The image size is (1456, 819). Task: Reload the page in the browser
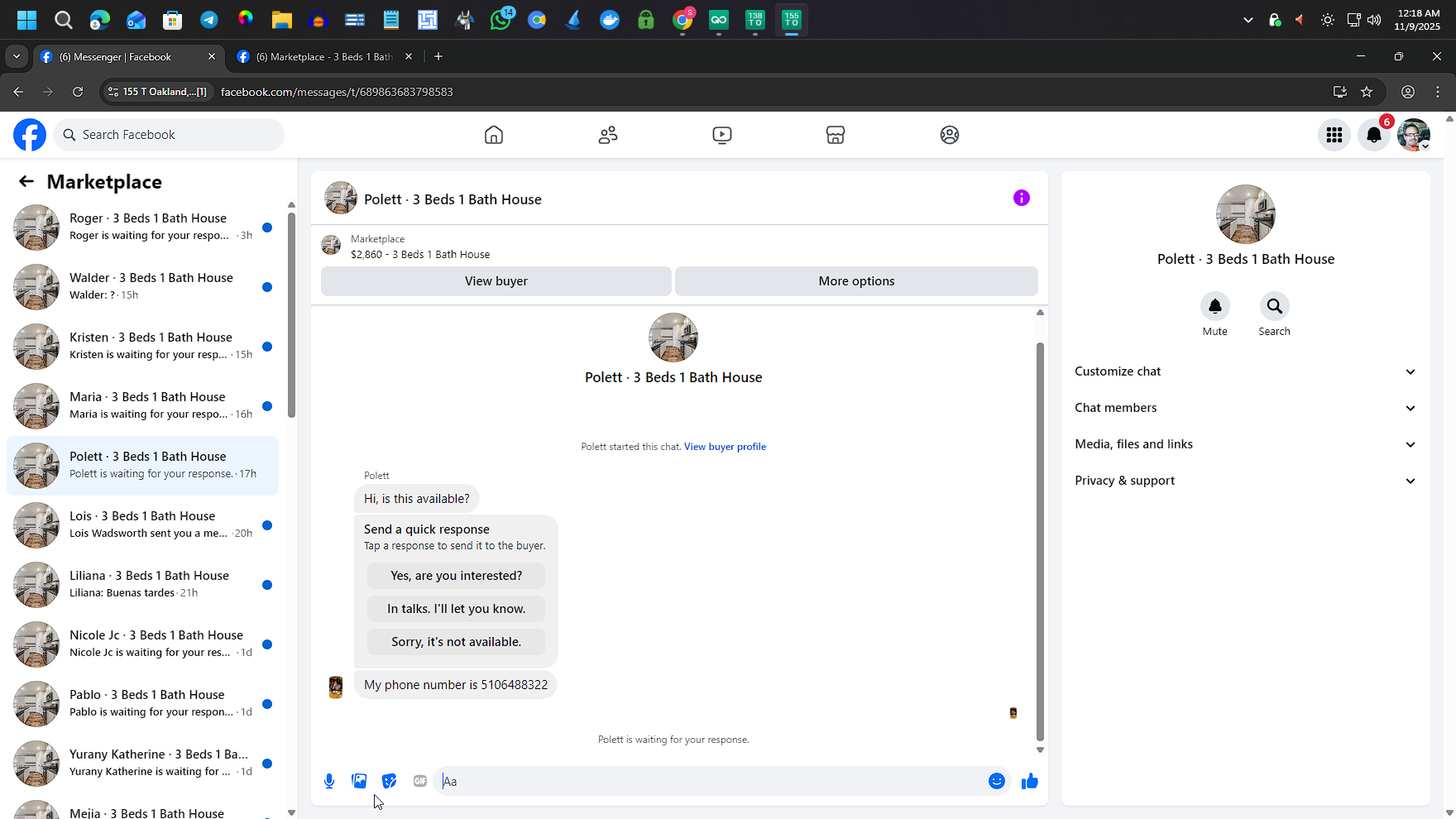click(78, 92)
